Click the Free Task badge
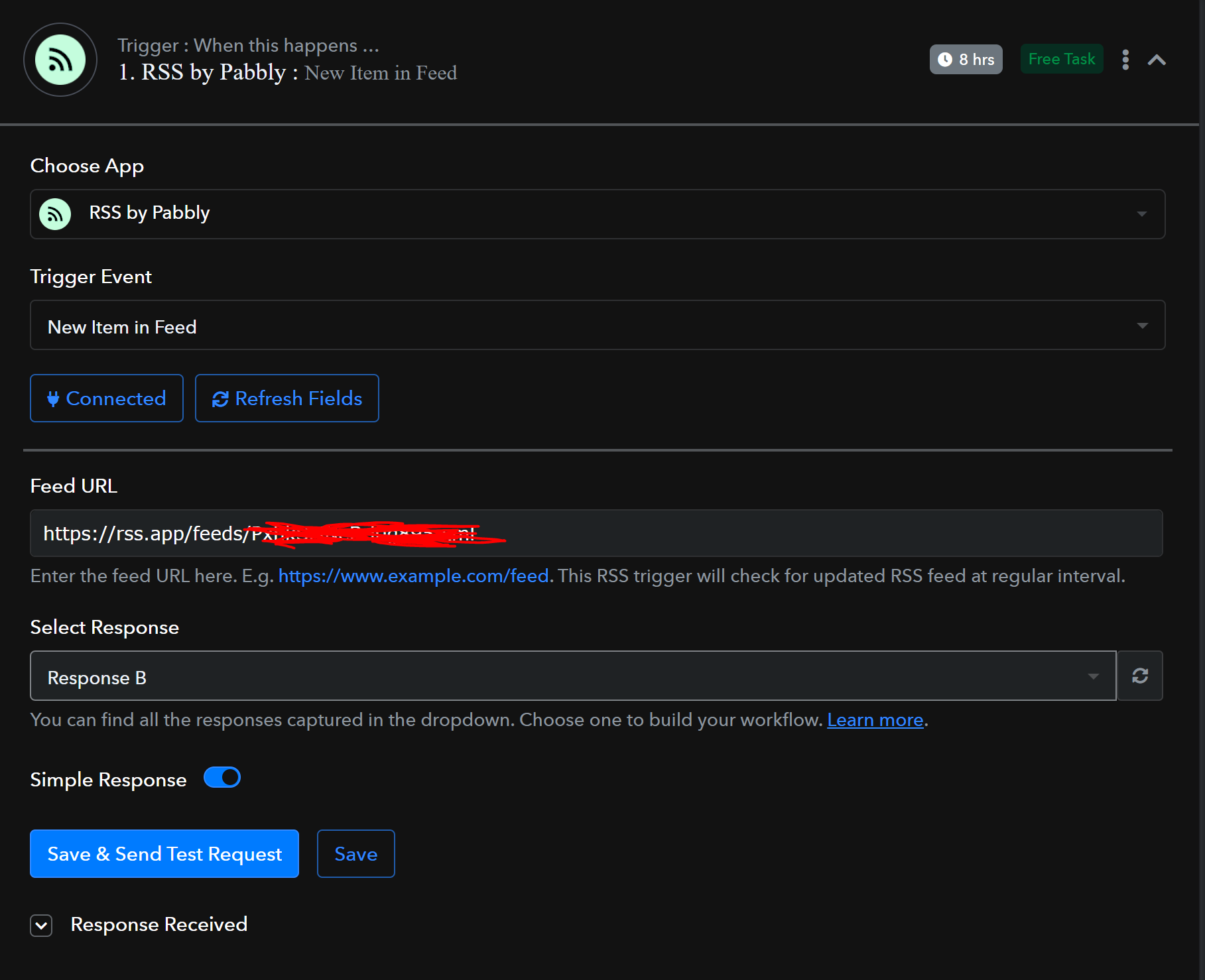The height and width of the screenshot is (980, 1205). 1062,59
